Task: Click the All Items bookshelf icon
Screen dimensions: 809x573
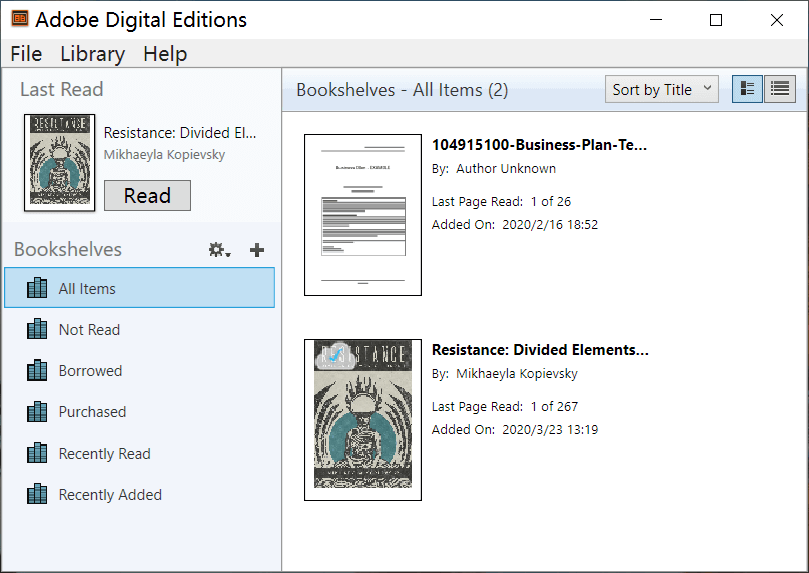Action: coord(37,288)
